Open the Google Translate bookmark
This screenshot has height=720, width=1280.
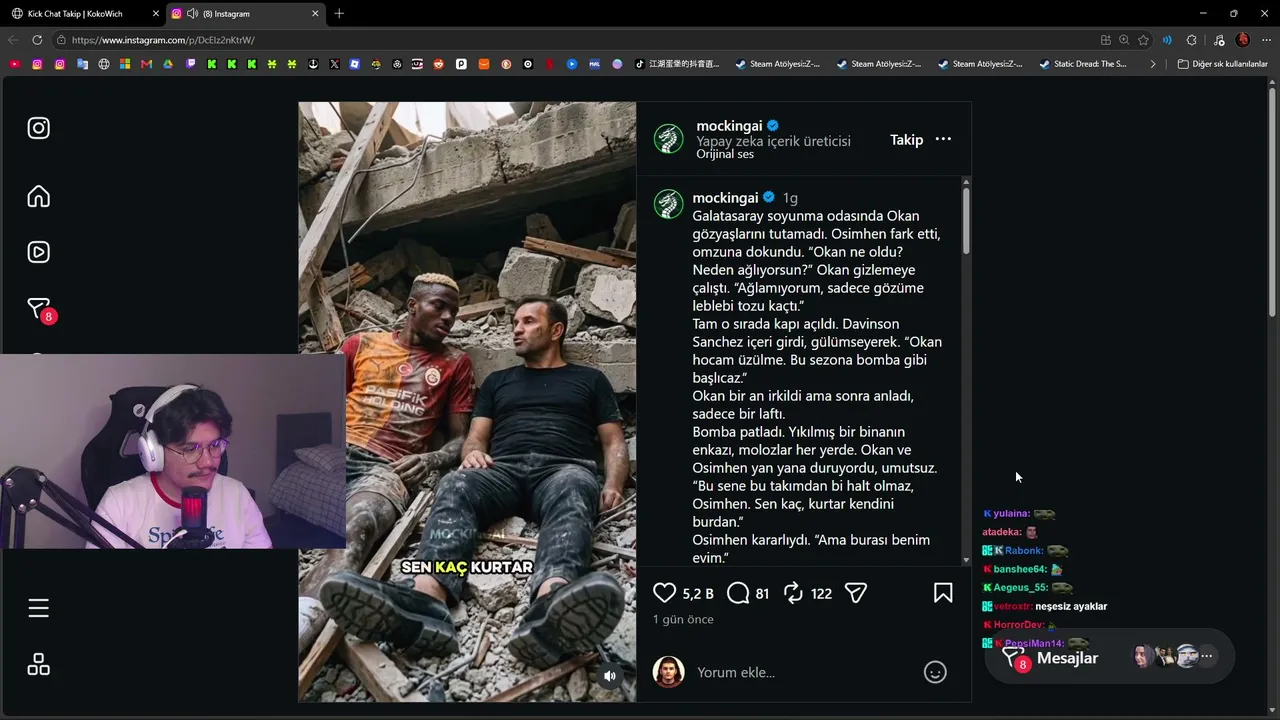tap(82, 64)
